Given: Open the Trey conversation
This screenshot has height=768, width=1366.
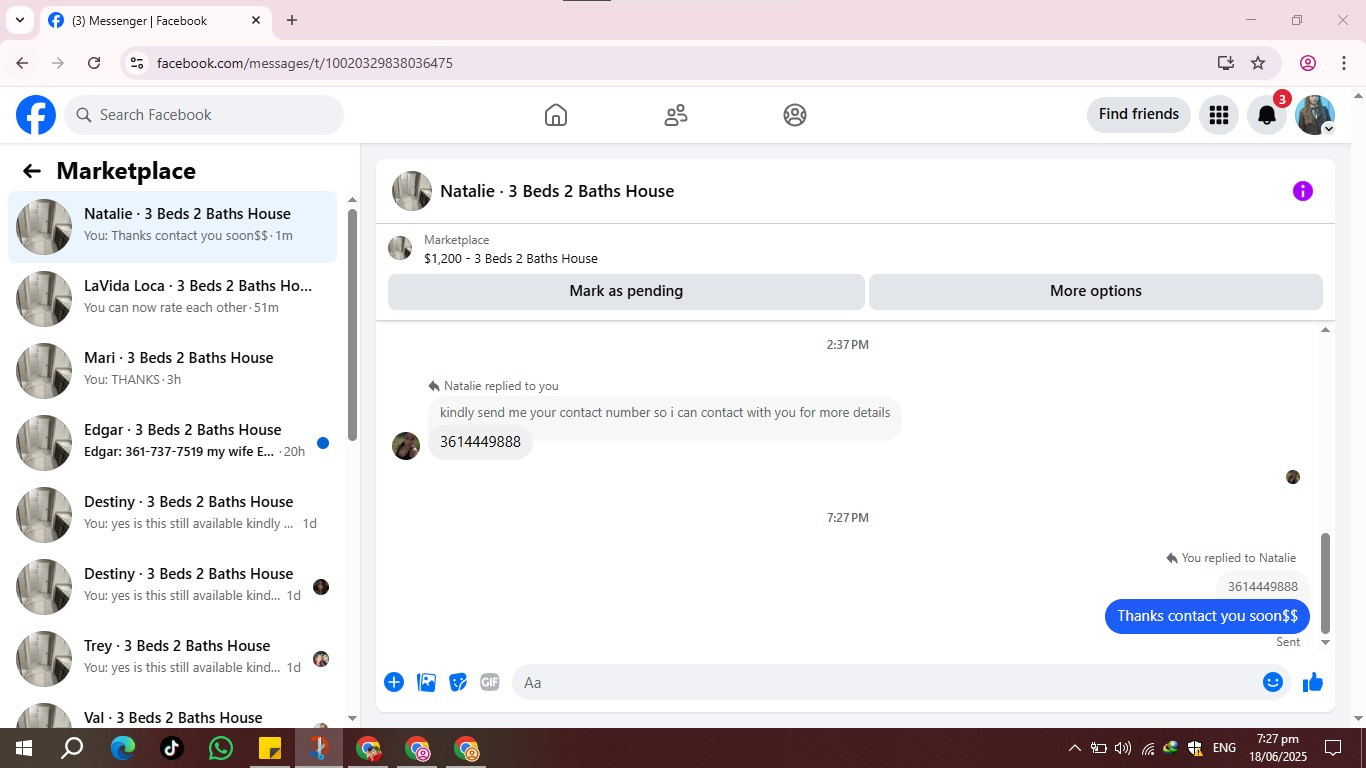Looking at the screenshot, I should coord(172,659).
